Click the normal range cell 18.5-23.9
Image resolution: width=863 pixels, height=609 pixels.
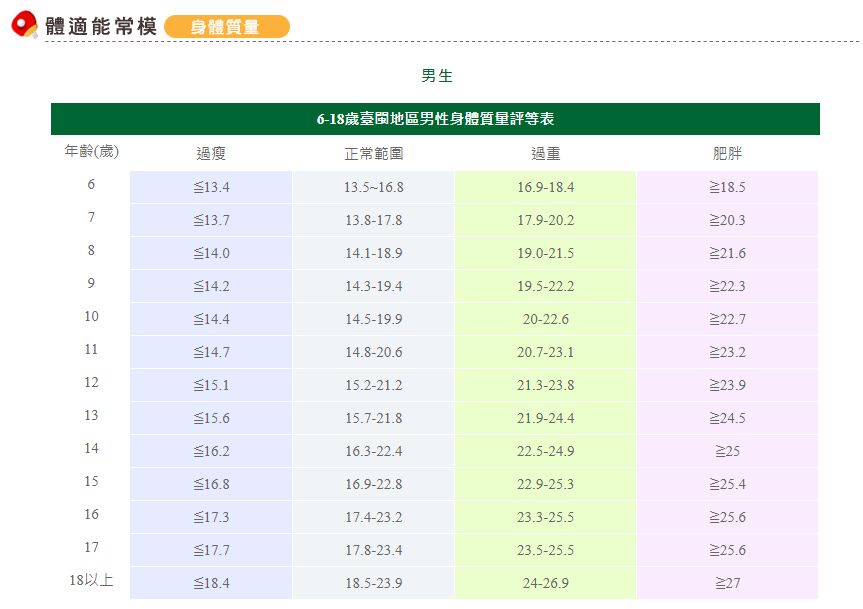[373, 583]
